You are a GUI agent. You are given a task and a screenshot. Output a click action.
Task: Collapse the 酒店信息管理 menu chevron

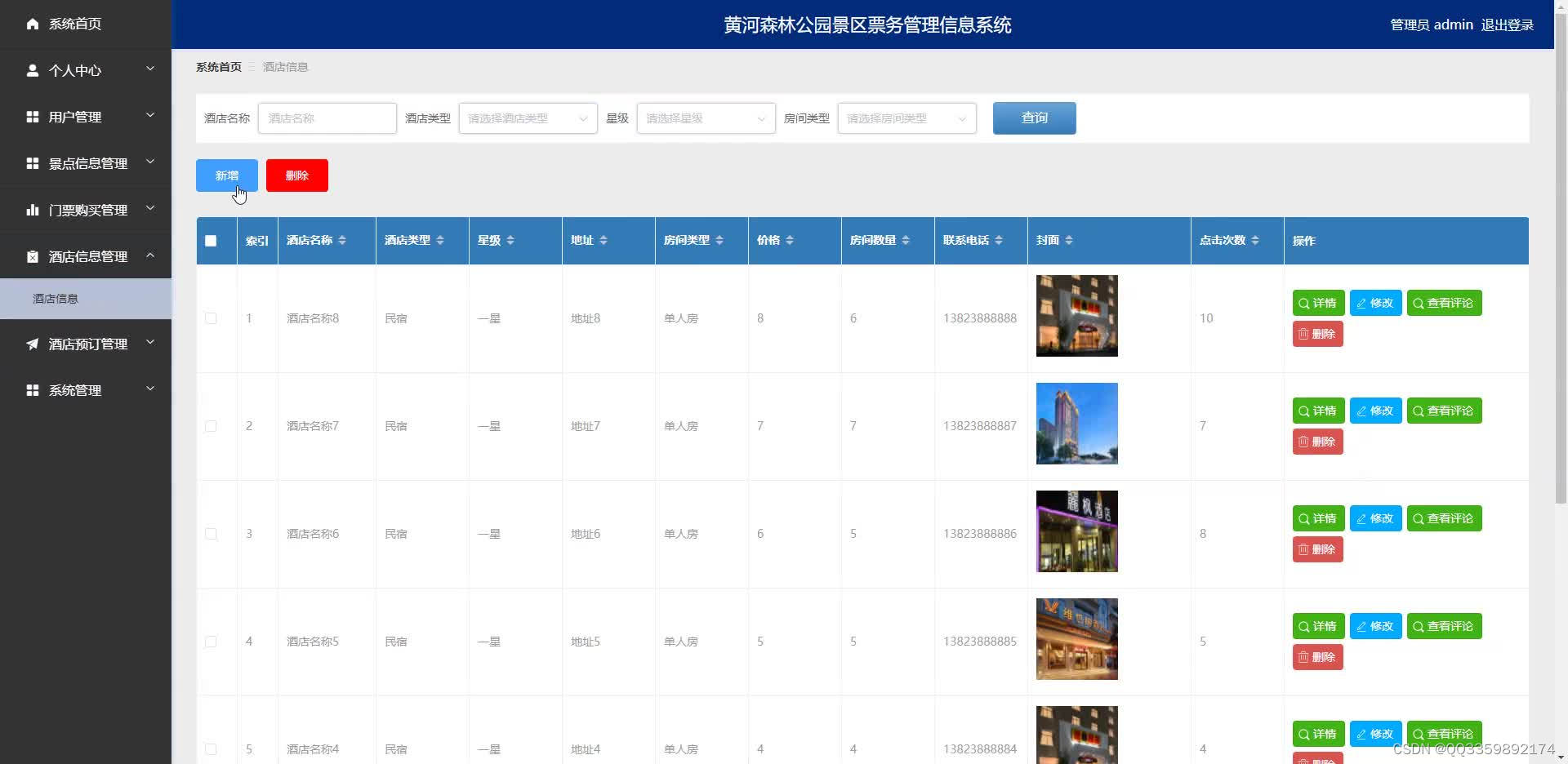click(x=150, y=255)
